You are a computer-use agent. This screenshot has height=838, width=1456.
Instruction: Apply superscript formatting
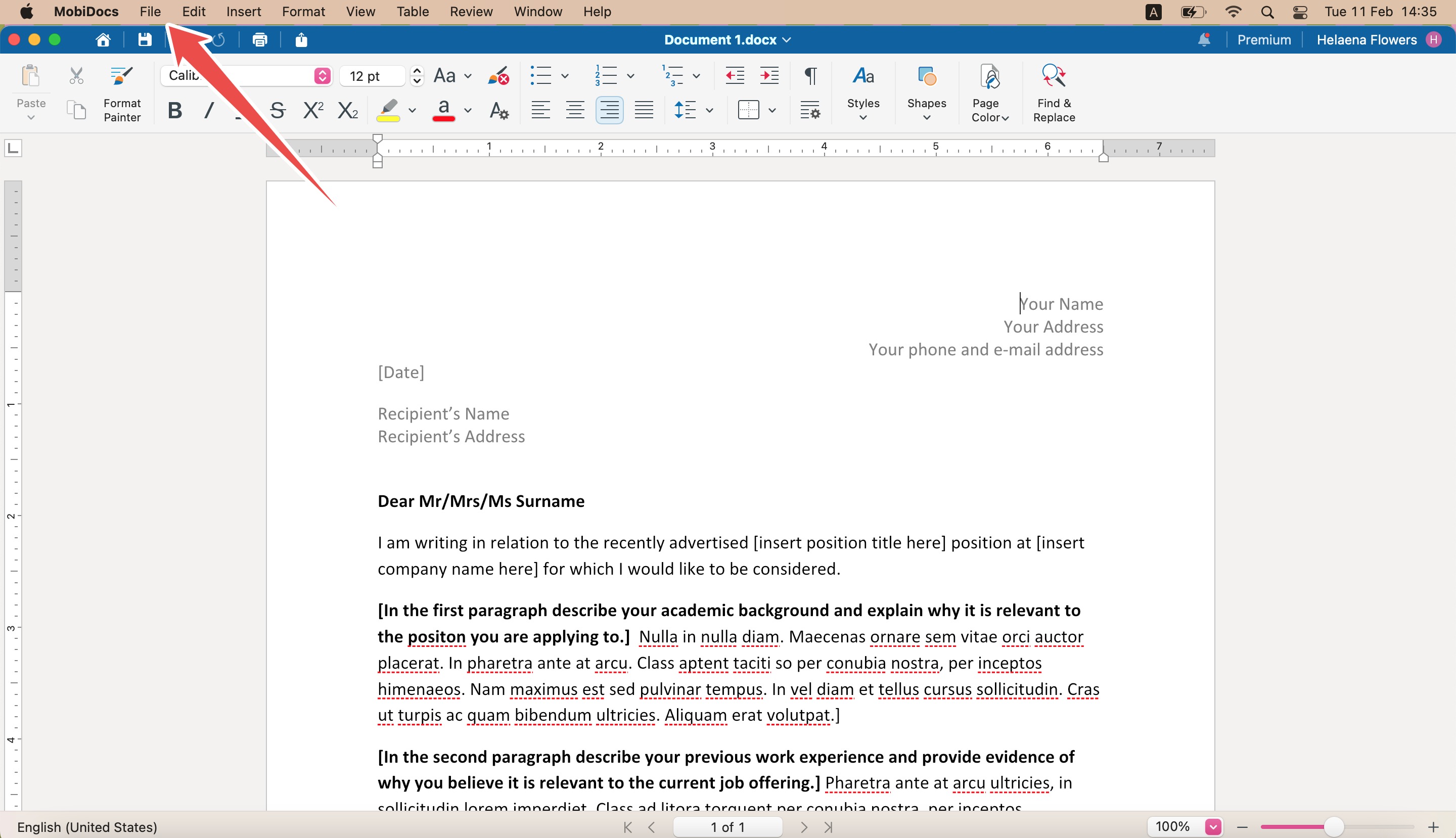click(x=313, y=110)
